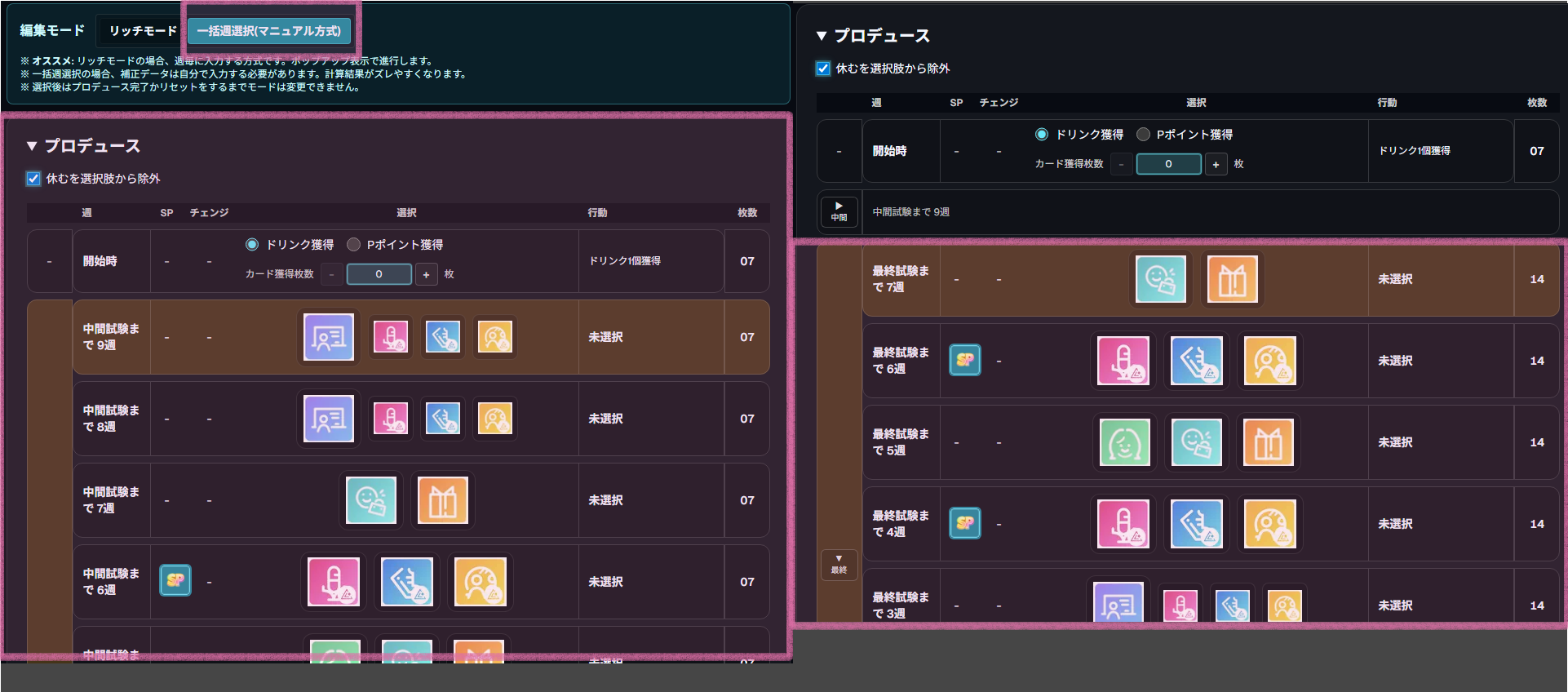Select blue dance lesson icon in 中間試験まで 6週 row
The image size is (1568, 692).
click(407, 582)
